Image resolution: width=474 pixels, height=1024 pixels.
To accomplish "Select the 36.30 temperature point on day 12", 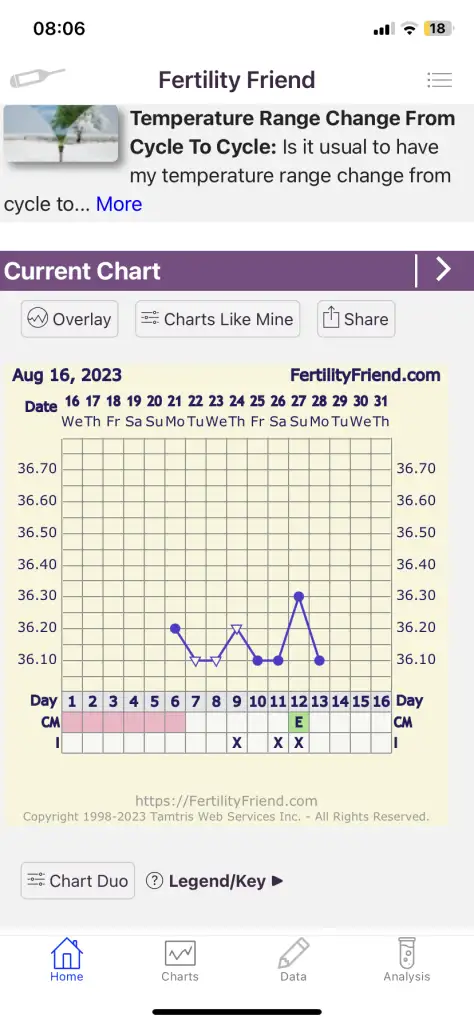I will point(298,596).
